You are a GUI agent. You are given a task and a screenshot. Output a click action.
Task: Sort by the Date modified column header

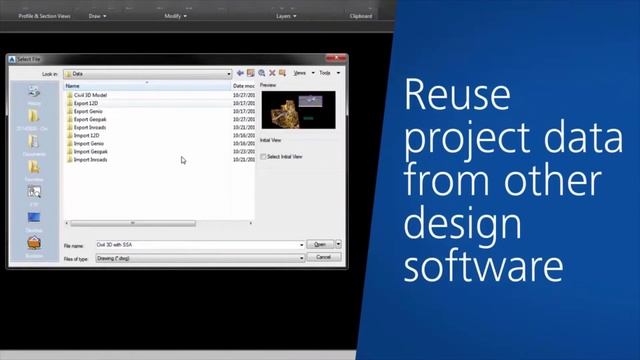(243, 86)
